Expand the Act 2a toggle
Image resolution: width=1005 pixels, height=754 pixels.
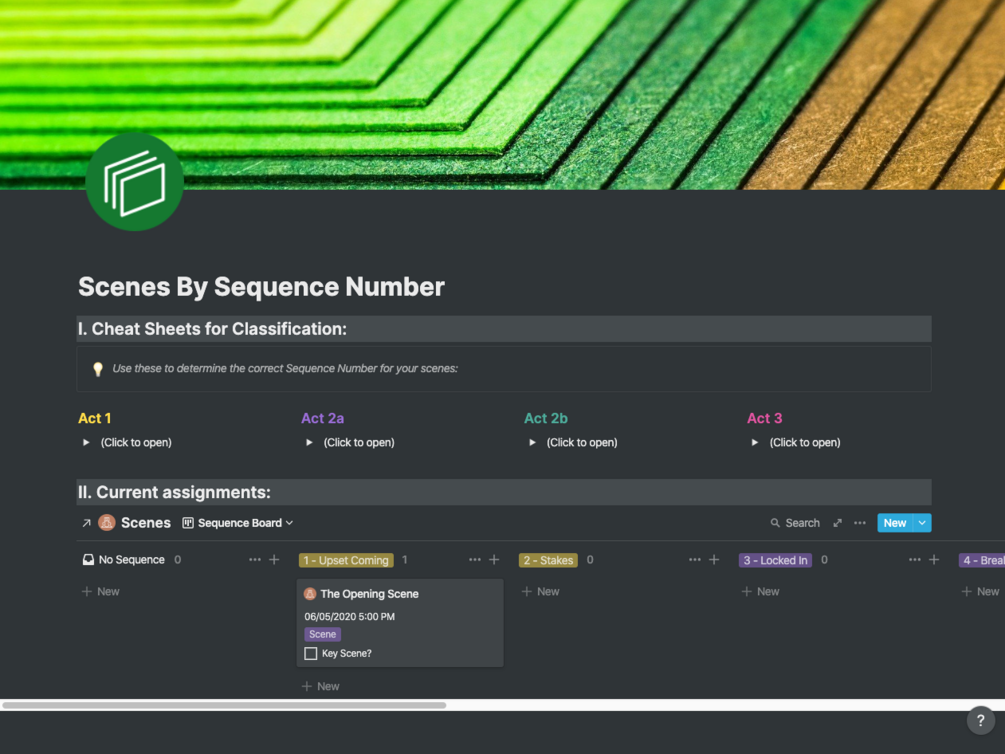(309, 442)
